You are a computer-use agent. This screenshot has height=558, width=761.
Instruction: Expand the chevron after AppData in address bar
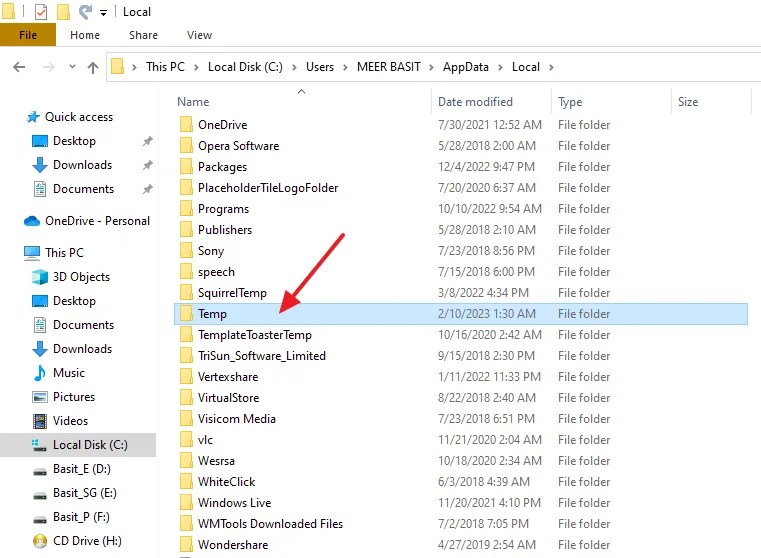[x=500, y=67]
